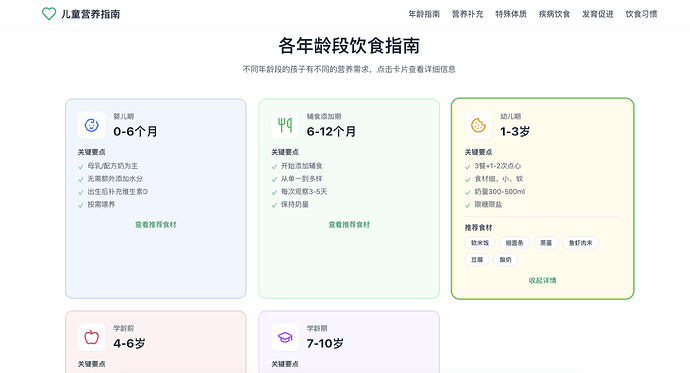Viewport: 690px width, 373px height.
Task: Select 发育促进 in the top navigation
Action: tap(598, 14)
